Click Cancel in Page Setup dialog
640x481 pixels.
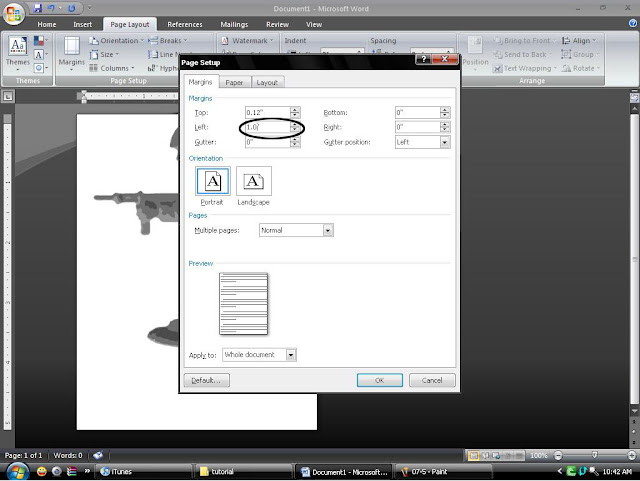432,380
